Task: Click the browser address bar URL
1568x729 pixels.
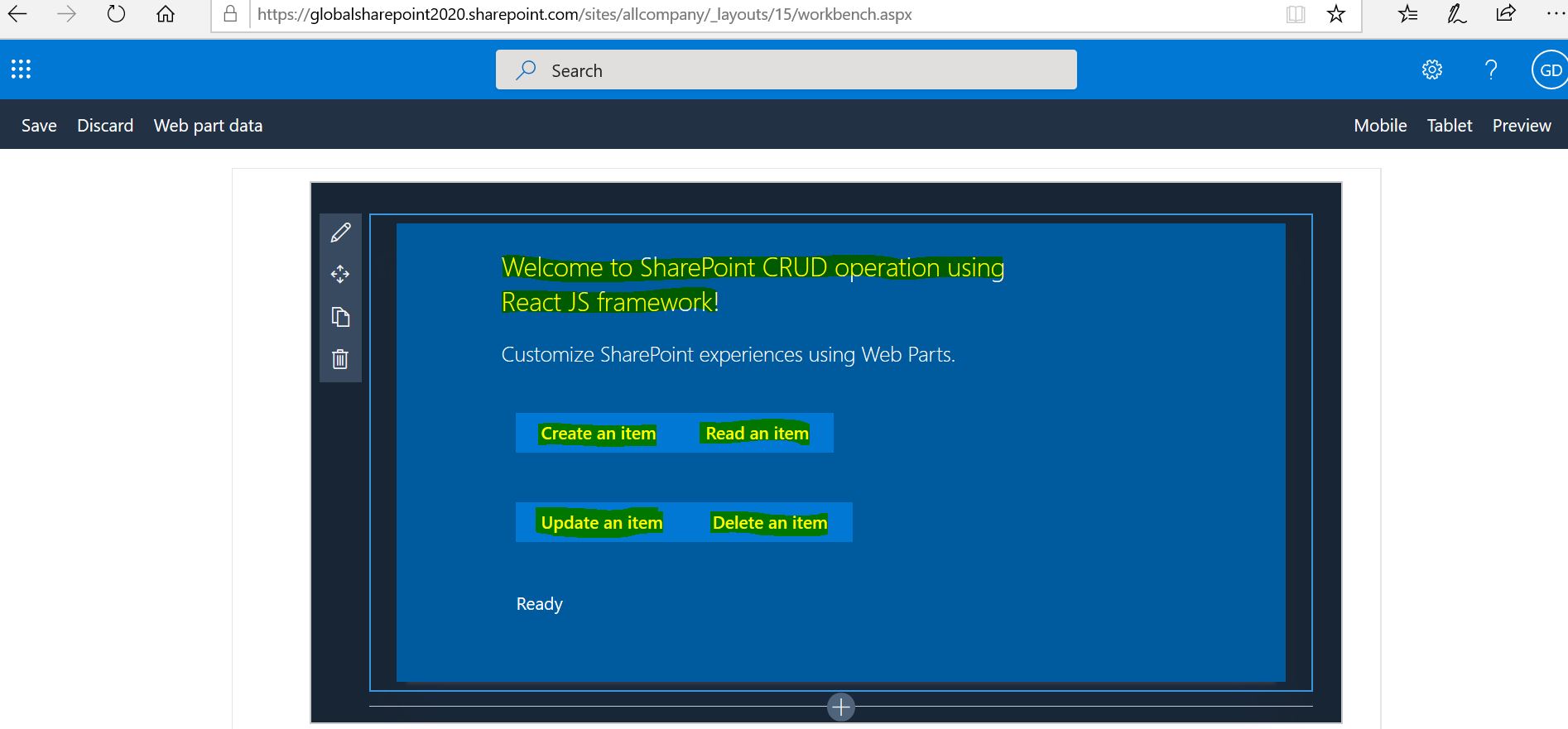Action: (x=584, y=14)
